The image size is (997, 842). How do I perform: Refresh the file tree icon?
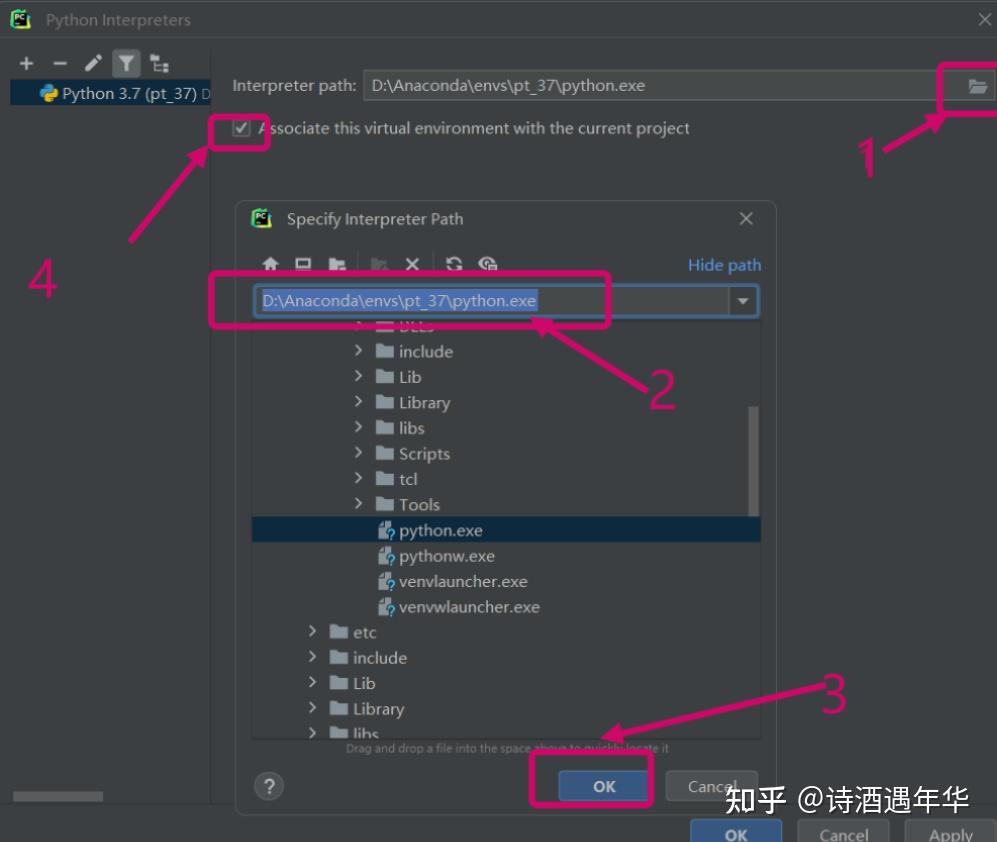tap(454, 264)
